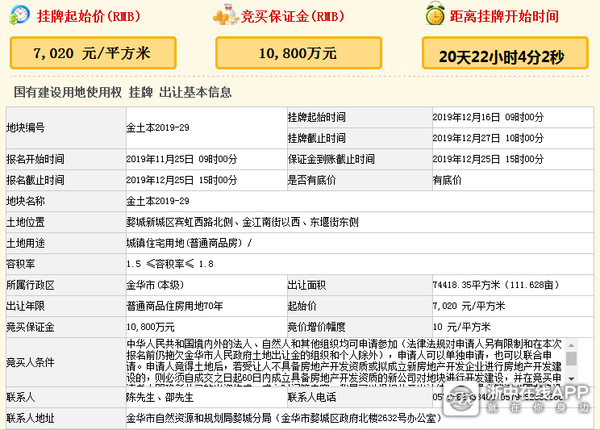Viewport: 600px width, 430px height.
Task: Click inside the 竞买人条件 text area
Action: tap(340, 363)
